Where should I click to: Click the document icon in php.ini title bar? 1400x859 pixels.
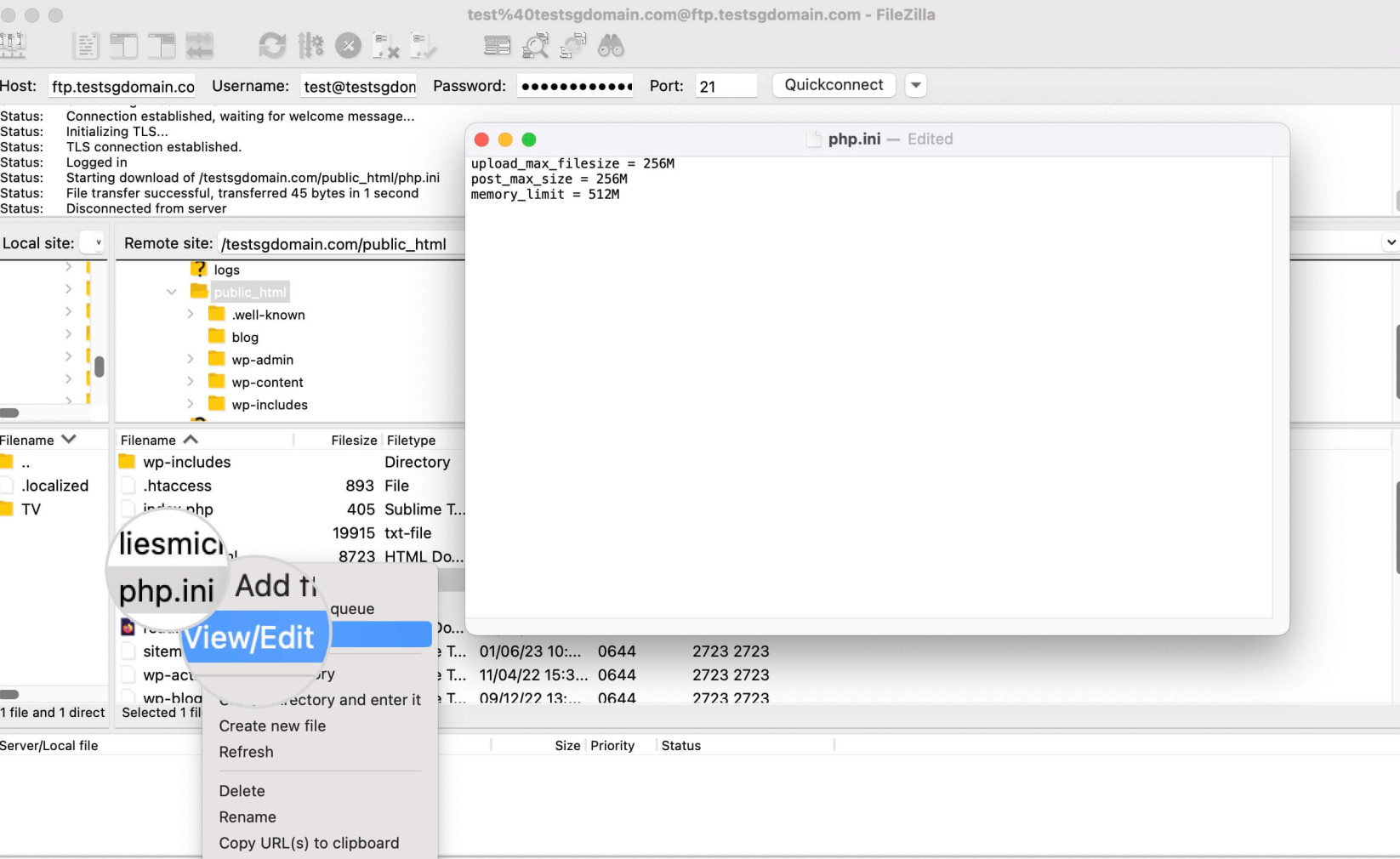814,139
